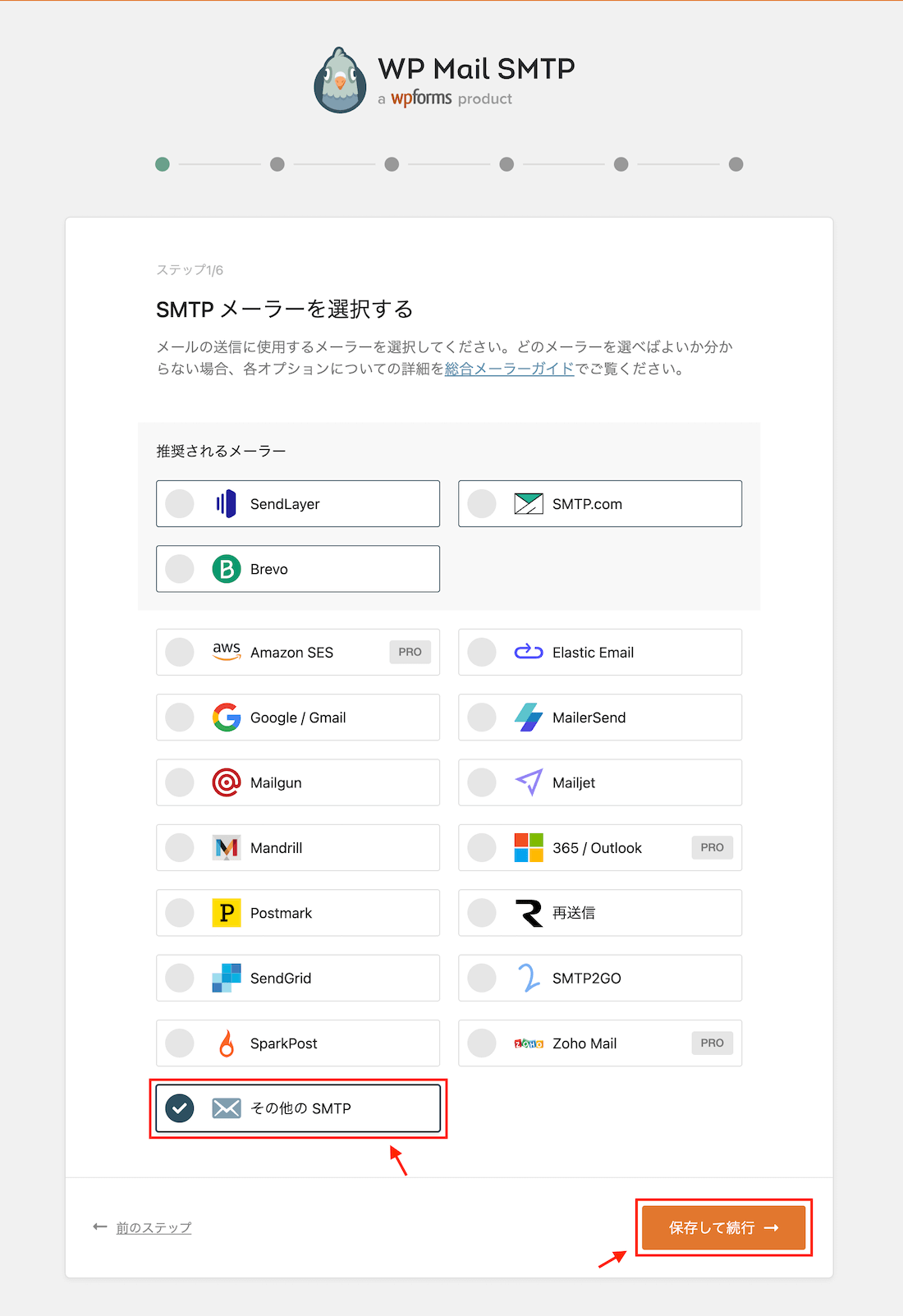Click the Mailjet label text
The width and height of the screenshot is (903, 1316).
574,783
